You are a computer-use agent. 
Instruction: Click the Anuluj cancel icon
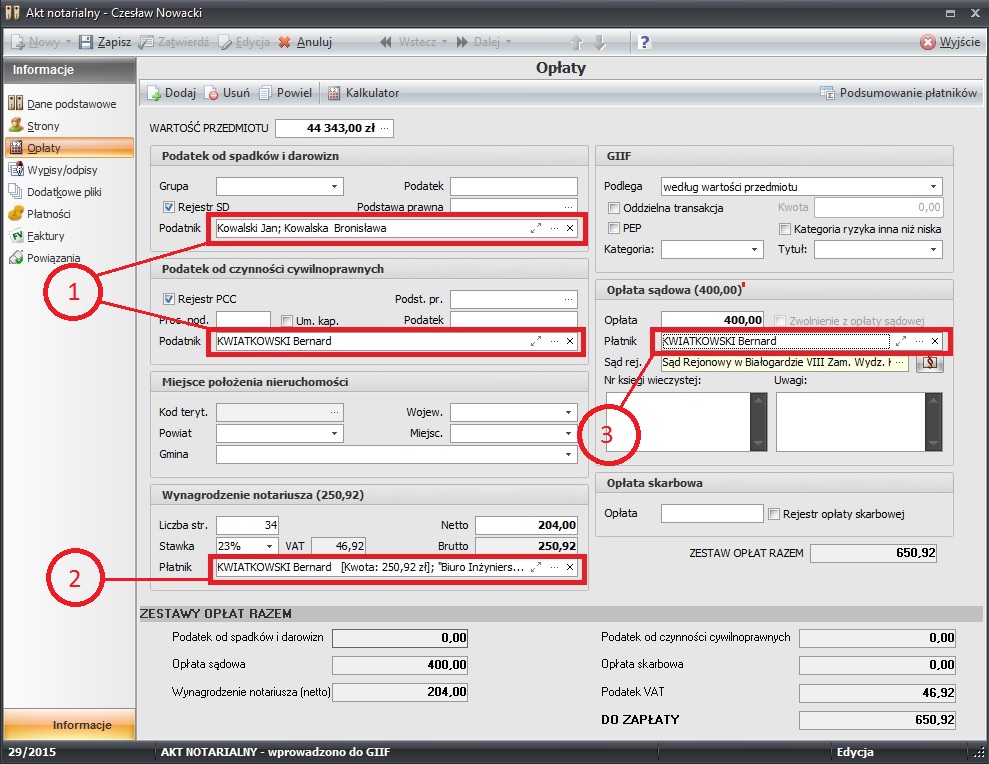pyautogui.click(x=285, y=42)
